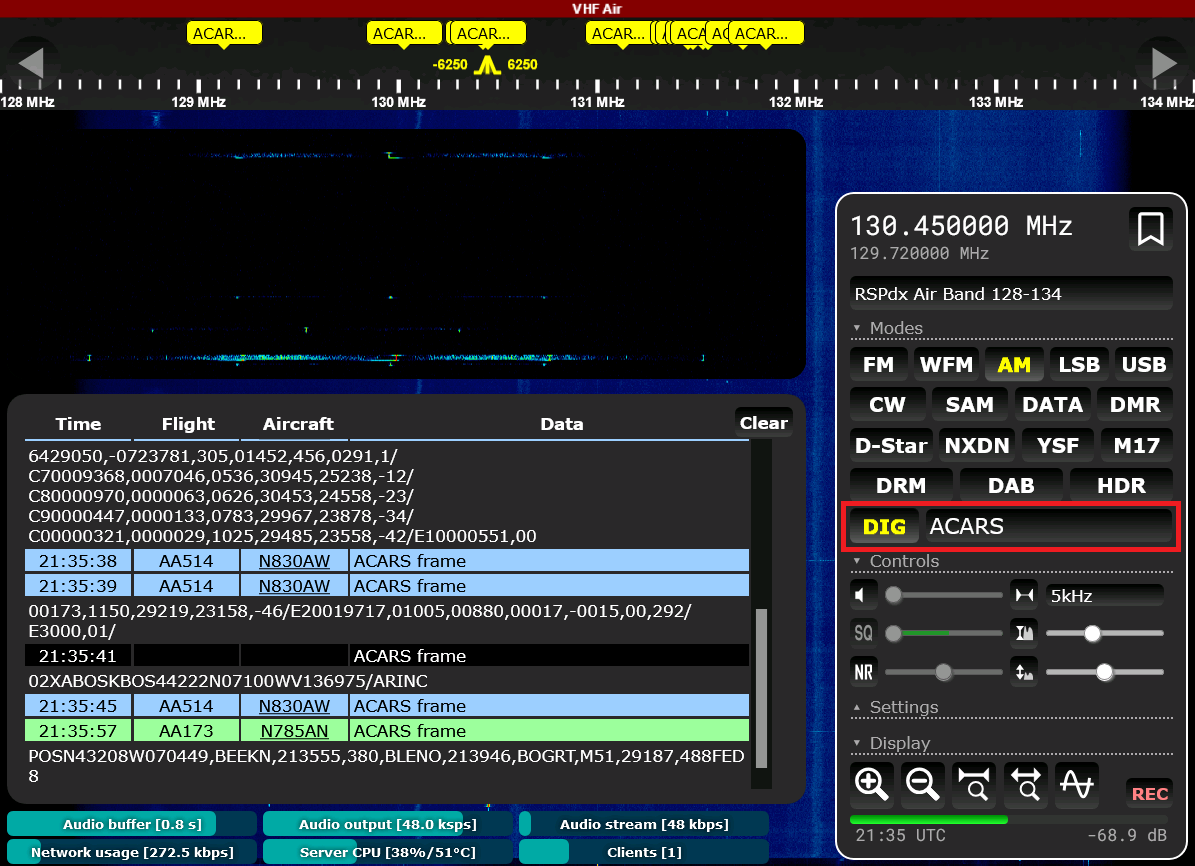
Task: Open the ACARS digital mode dropdown
Action: click(1048, 527)
